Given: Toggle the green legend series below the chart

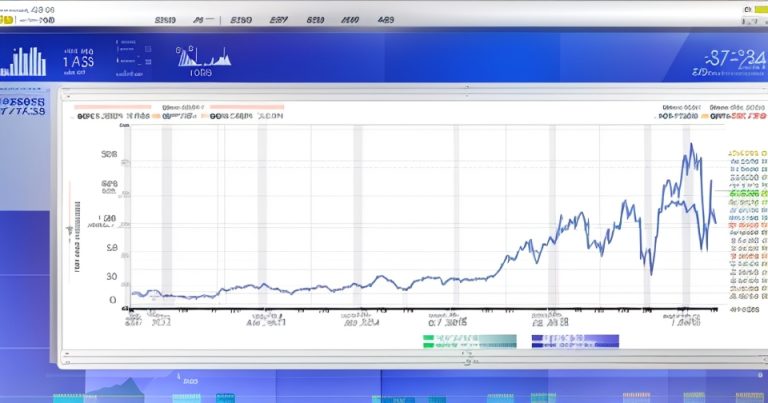Looking at the screenshot, I should pos(468,341).
